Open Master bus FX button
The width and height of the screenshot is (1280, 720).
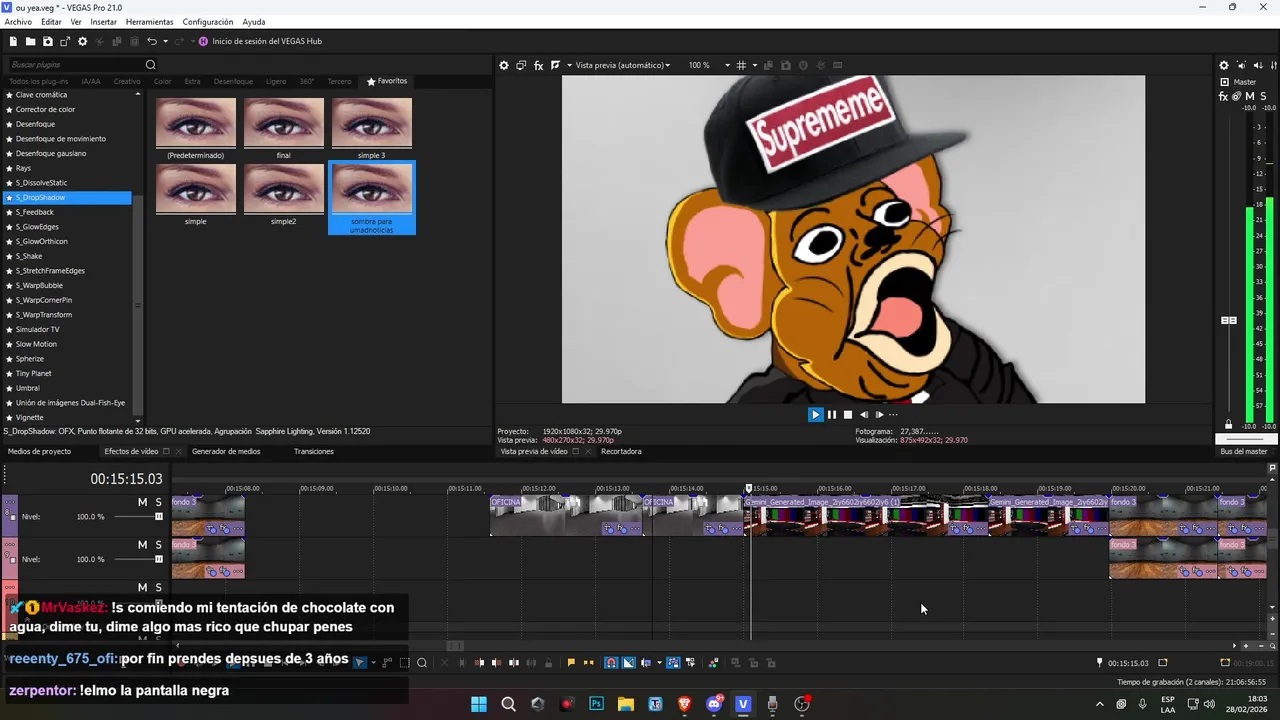1224,96
